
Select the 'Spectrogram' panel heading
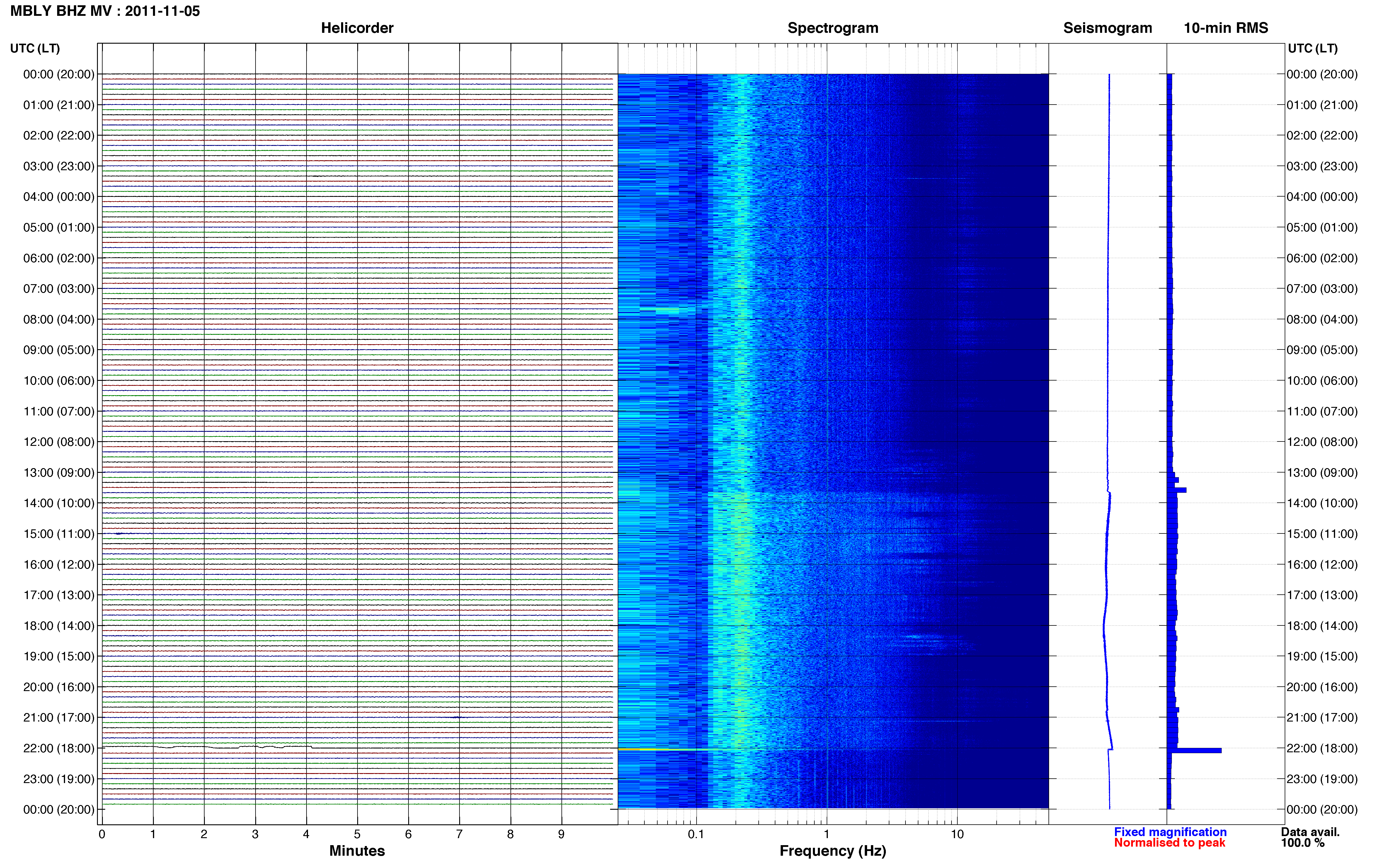click(833, 28)
